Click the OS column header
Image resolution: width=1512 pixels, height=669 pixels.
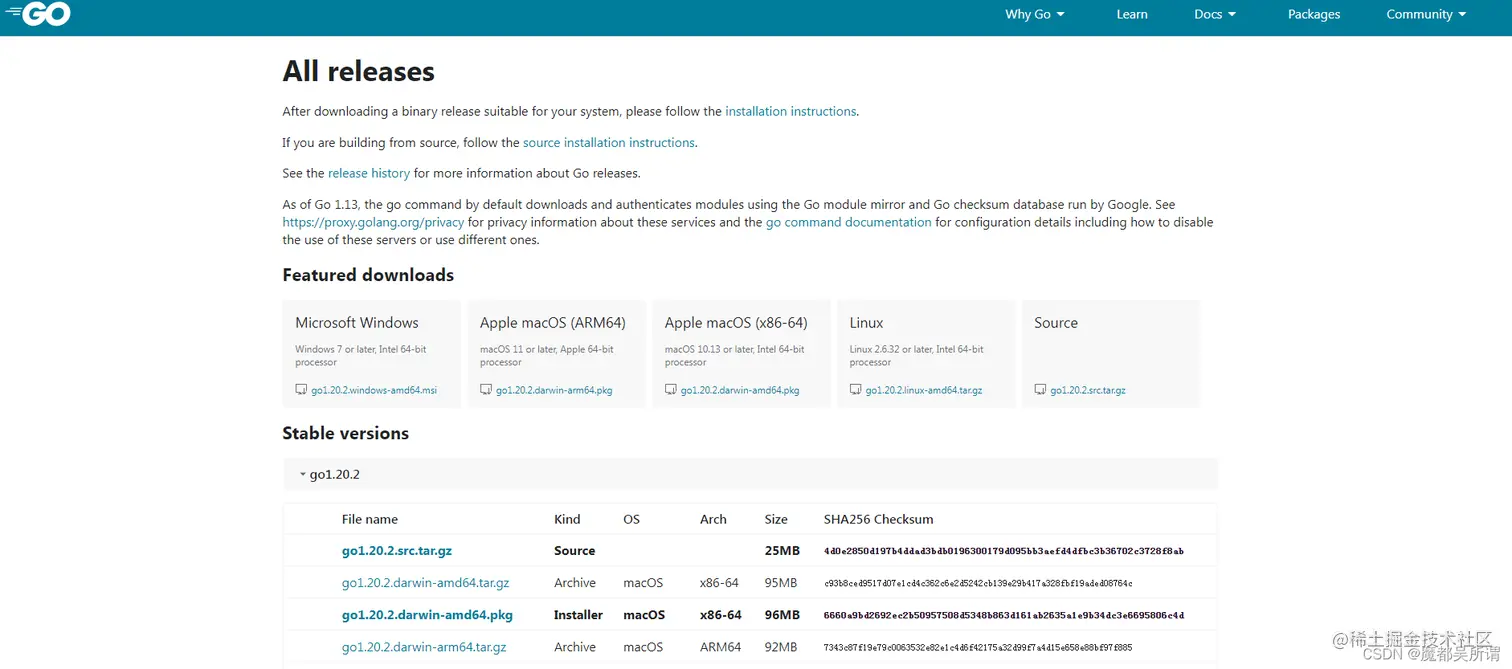point(631,519)
